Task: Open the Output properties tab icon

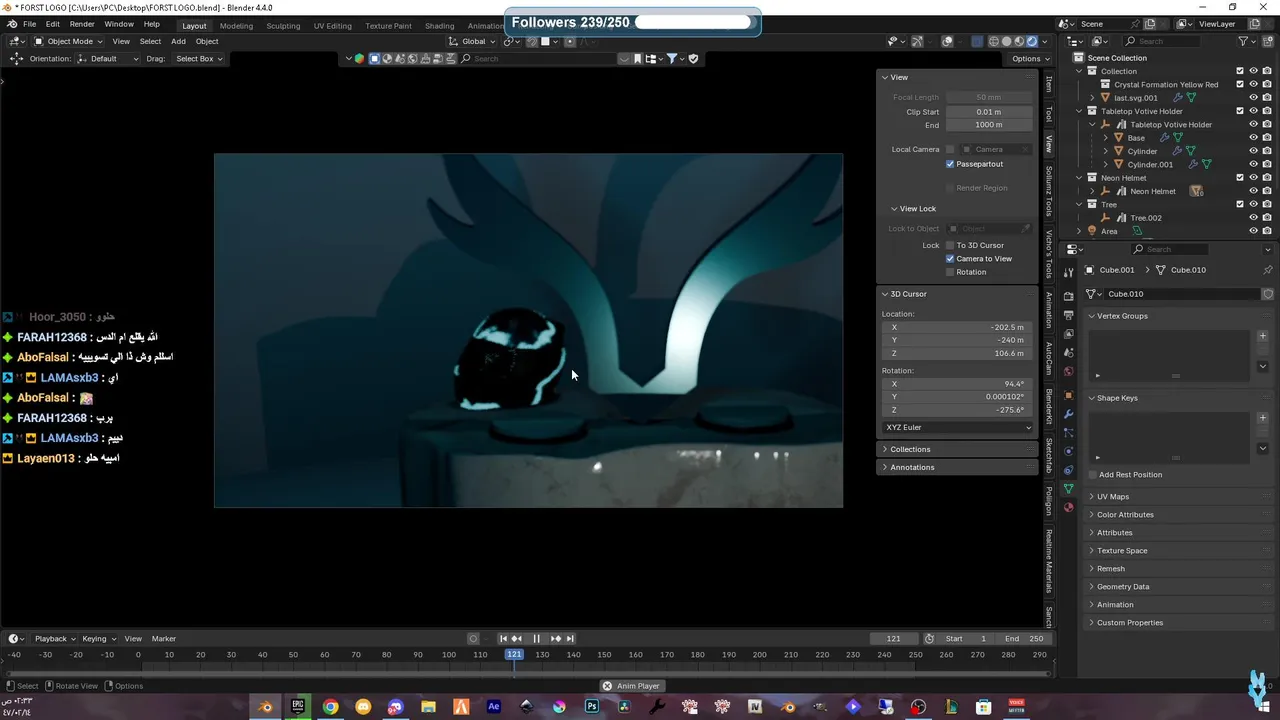Action: [1068, 315]
